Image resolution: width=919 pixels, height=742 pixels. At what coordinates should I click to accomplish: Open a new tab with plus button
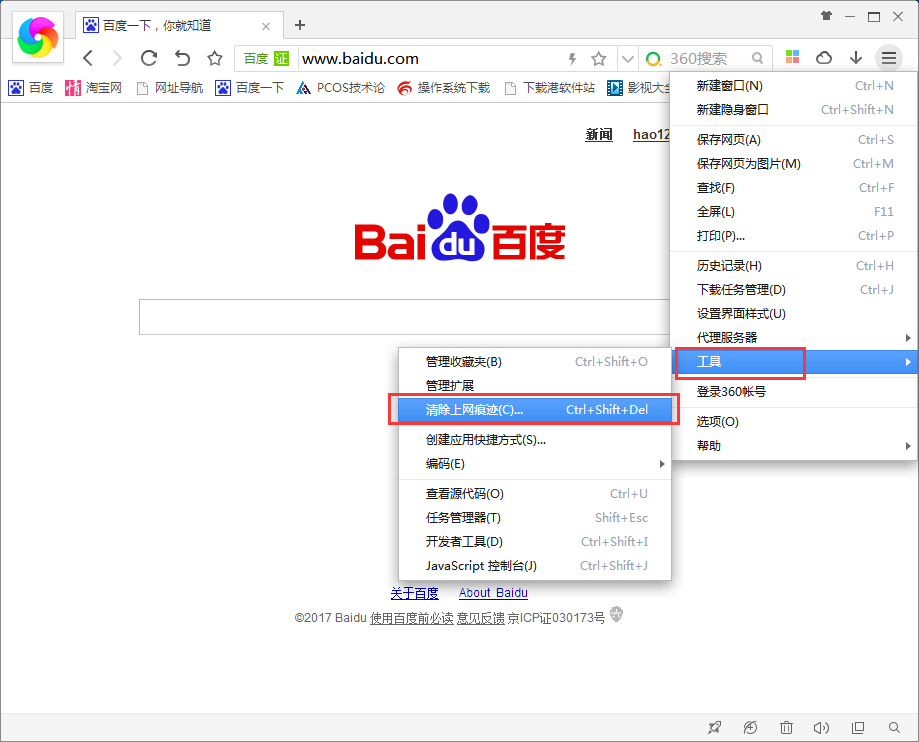point(300,25)
